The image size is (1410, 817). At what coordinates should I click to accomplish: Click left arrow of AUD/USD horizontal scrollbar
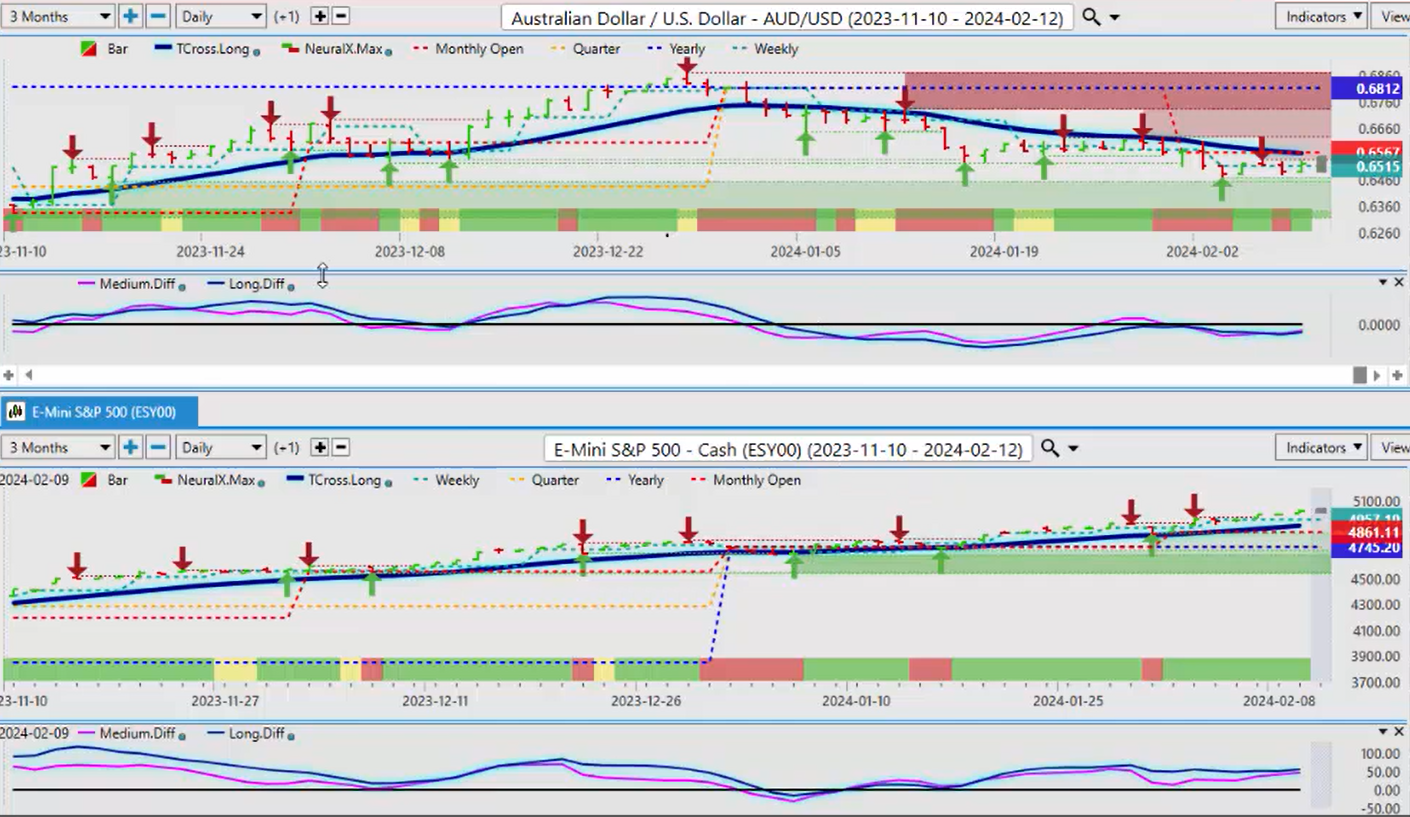pyautogui.click(x=28, y=375)
